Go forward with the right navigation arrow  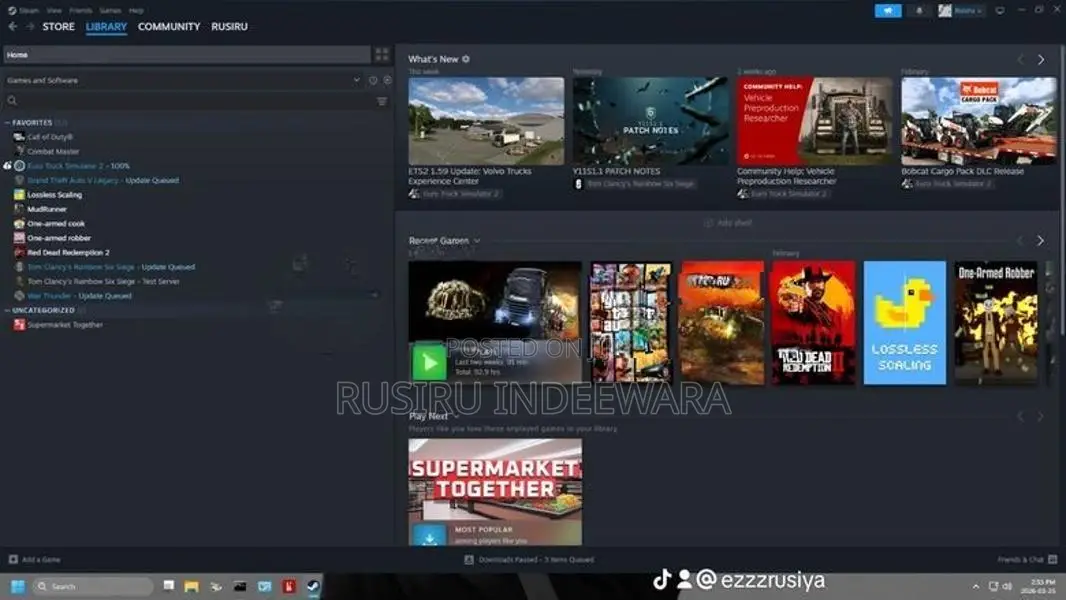pos(30,27)
